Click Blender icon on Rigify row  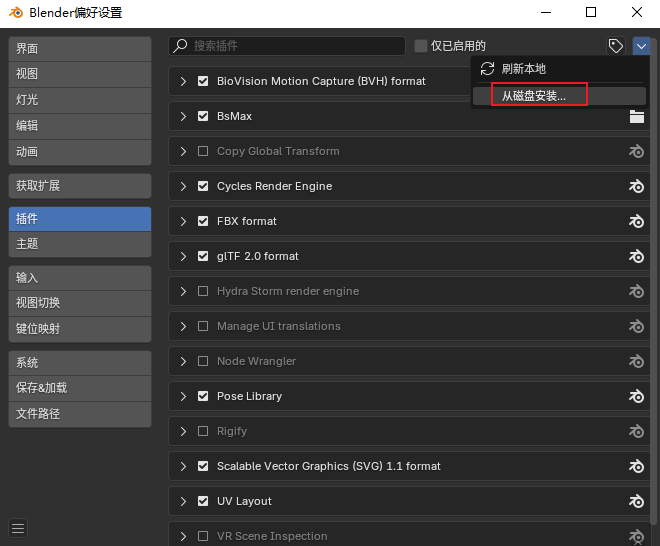(x=636, y=431)
